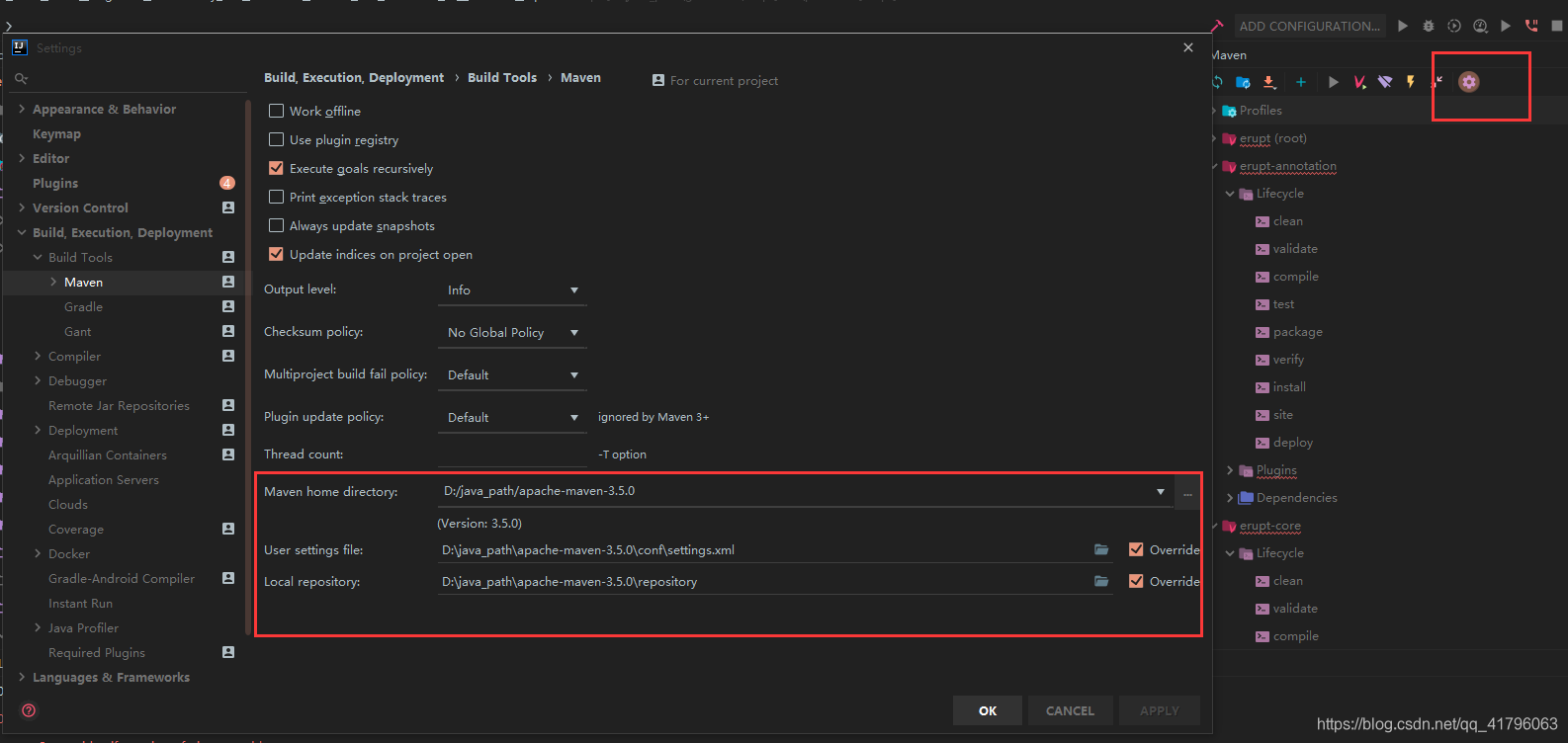
Task: Expand Dependencies node in Maven panel
Action: 1230,498
